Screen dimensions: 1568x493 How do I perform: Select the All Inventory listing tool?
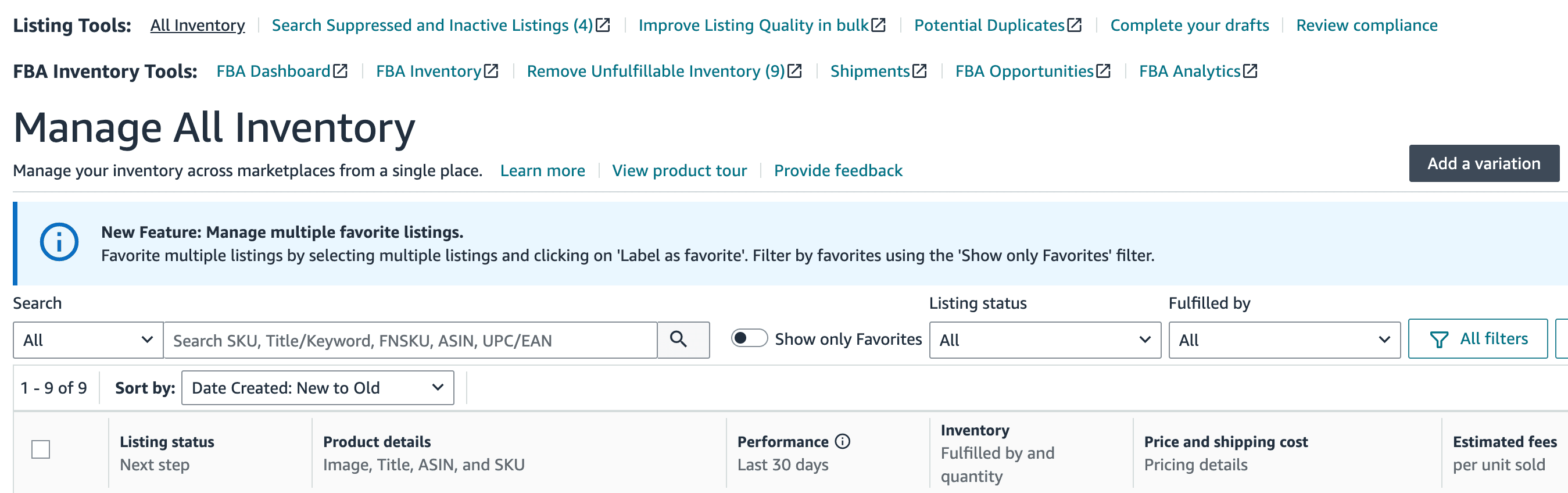197,25
